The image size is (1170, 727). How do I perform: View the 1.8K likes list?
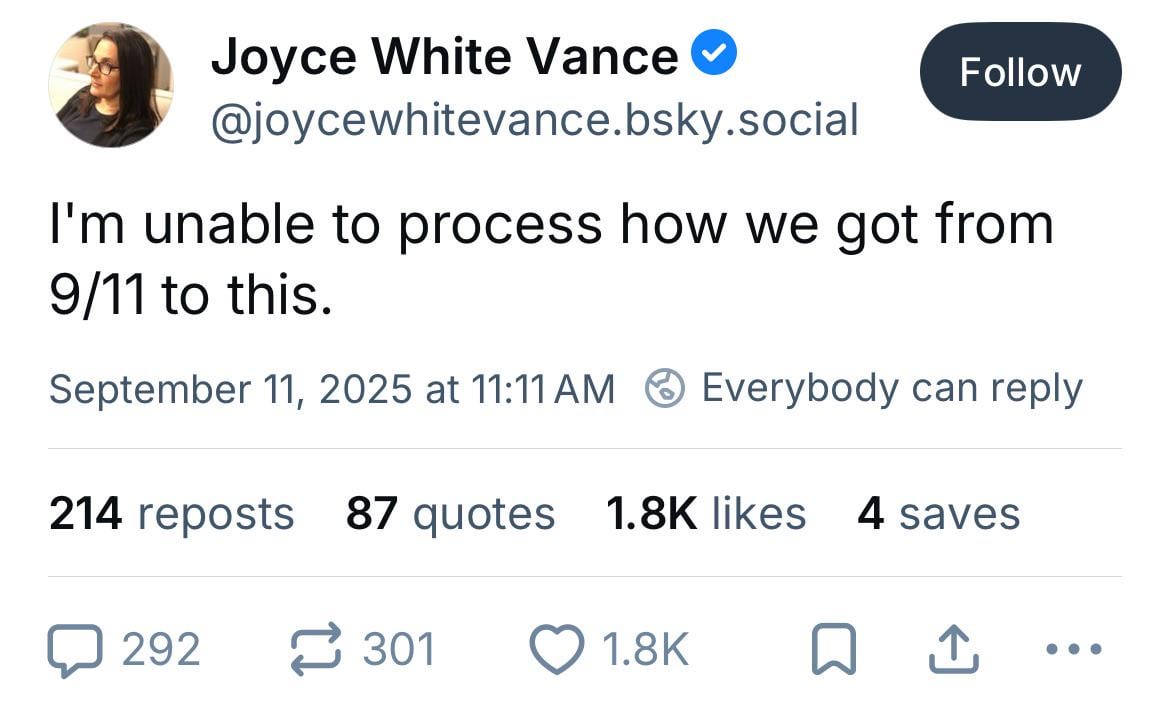click(706, 514)
